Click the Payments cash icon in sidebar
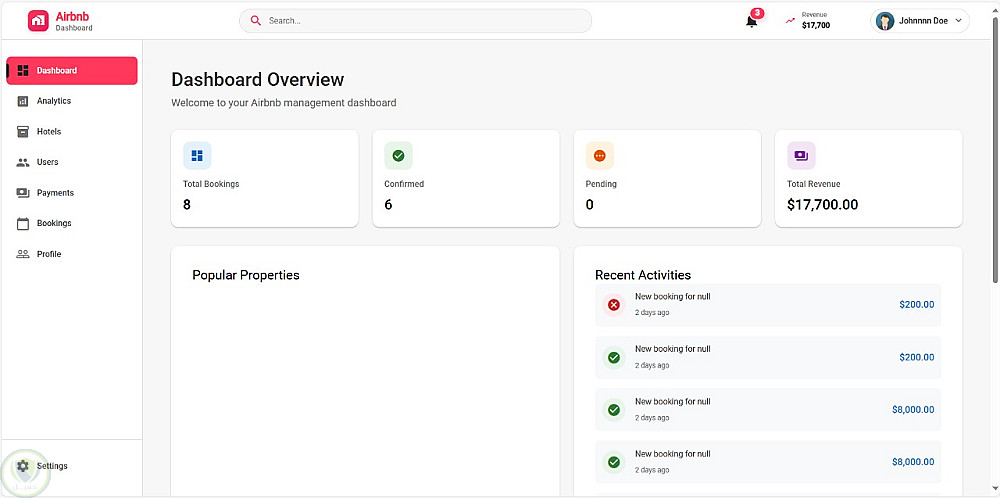The height and width of the screenshot is (498, 1000). point(23,193)
